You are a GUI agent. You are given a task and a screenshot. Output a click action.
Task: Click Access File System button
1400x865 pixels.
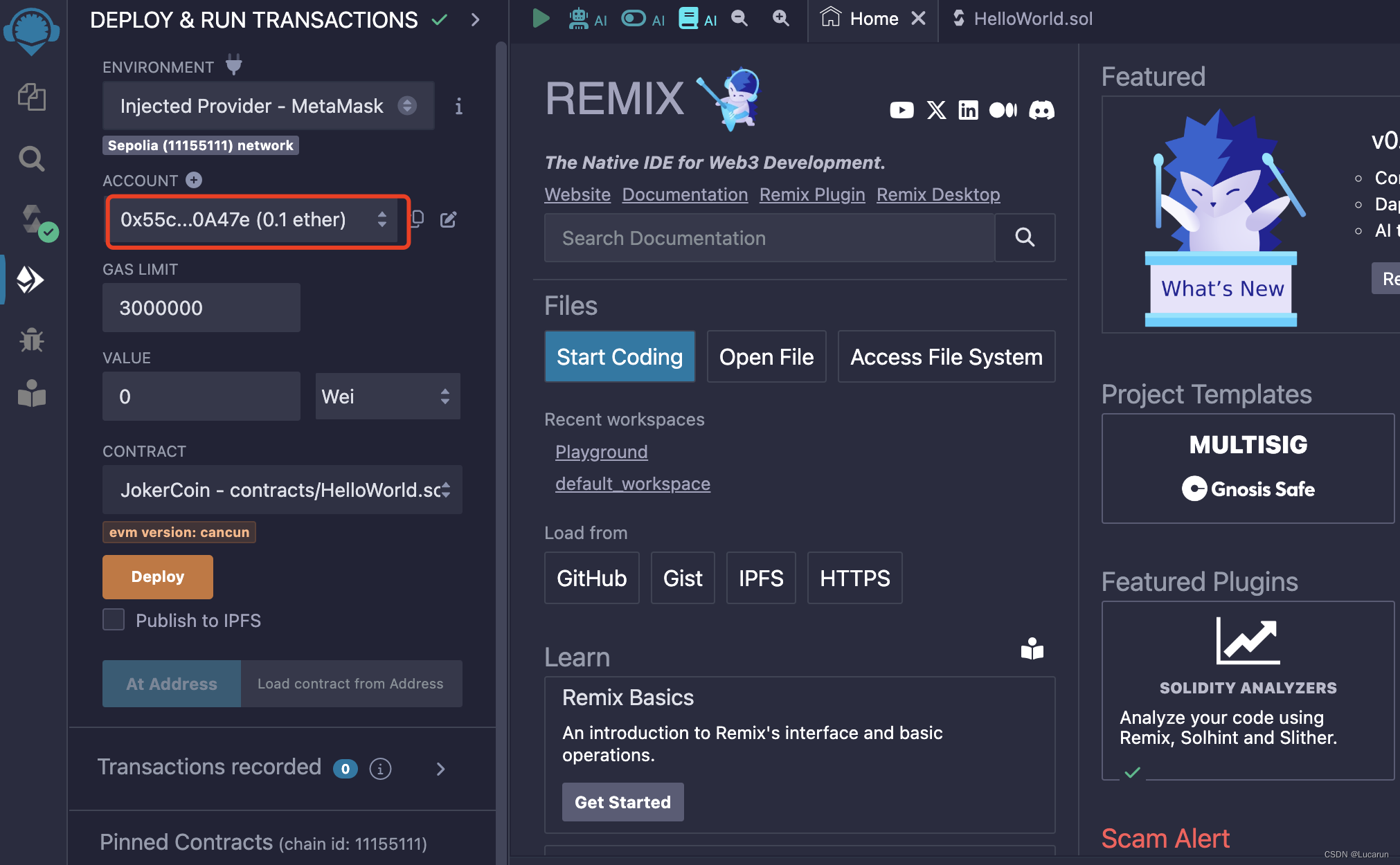(946, 357)
